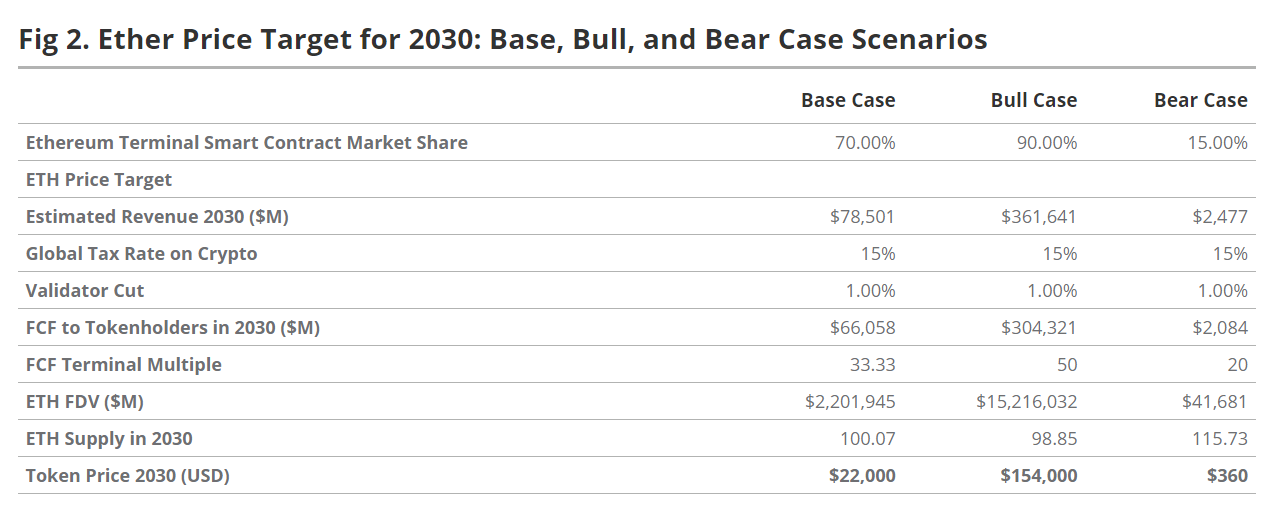Click the Token Price 2030 (USD) row label
The image size is (1288, 518).
pyautogui.click(x=128, y=476)
